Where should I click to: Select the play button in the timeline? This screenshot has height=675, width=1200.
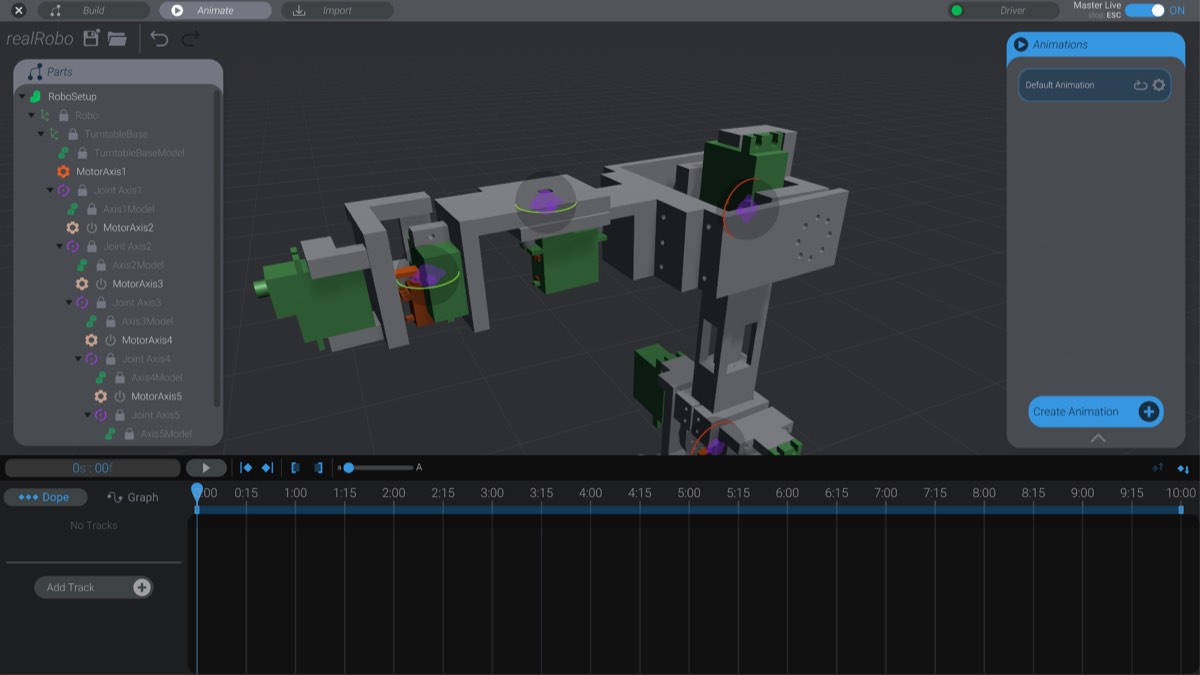pyautogui.click(x=207, y=467)
